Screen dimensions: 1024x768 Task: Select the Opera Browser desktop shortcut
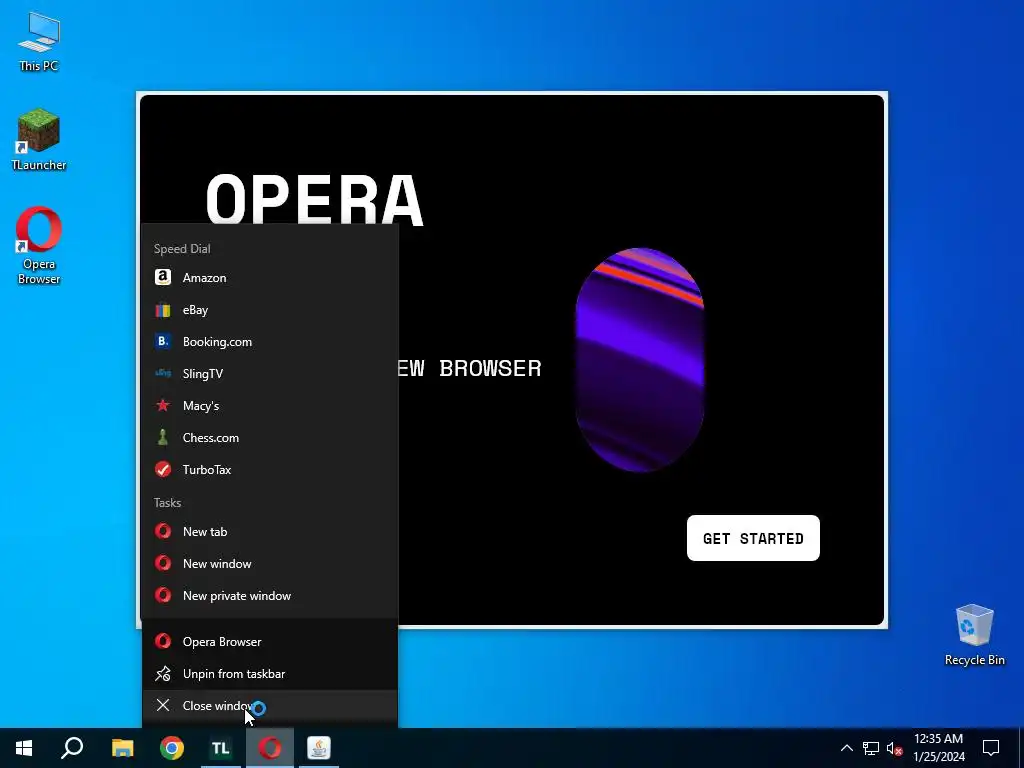[39, 246]
